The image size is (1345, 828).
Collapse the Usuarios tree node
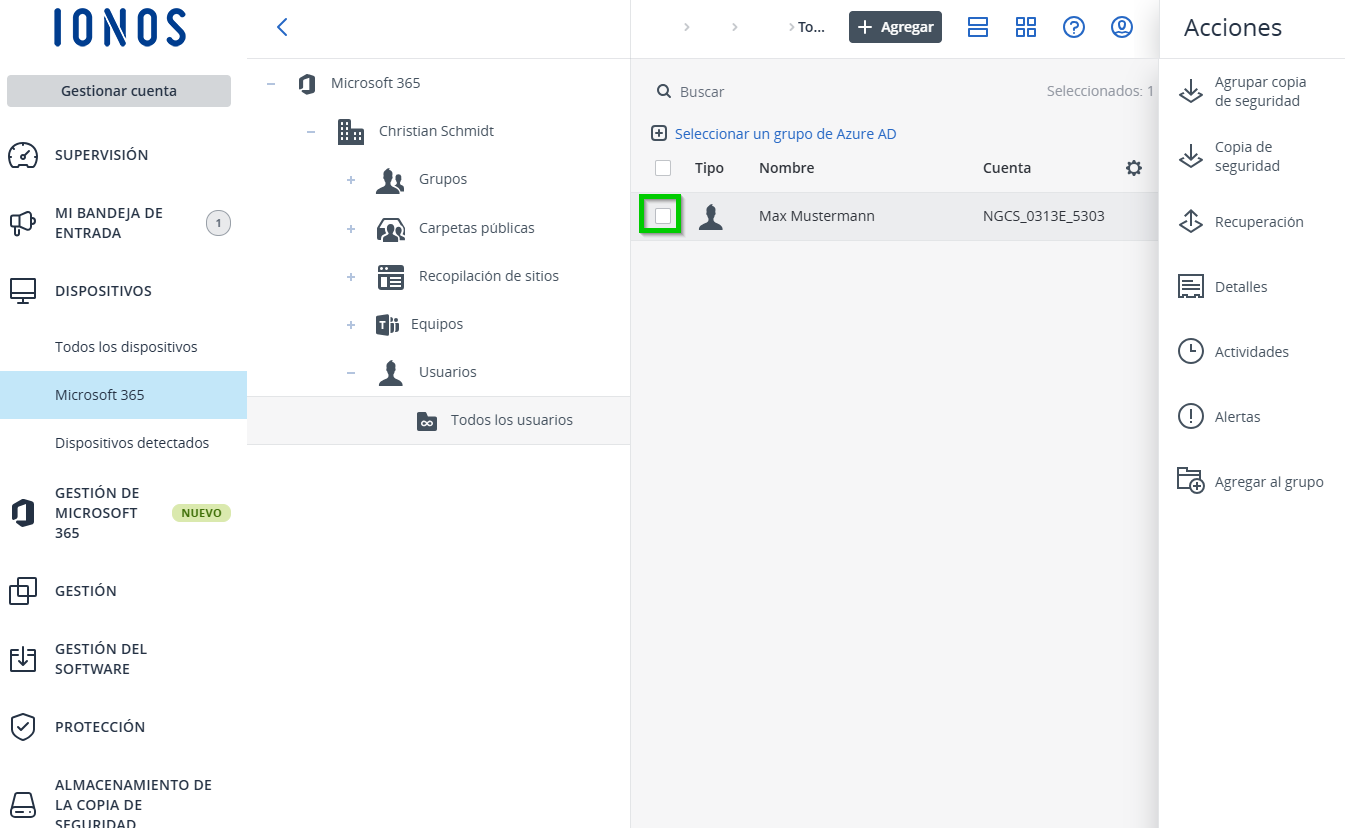(x=351, y=372)
